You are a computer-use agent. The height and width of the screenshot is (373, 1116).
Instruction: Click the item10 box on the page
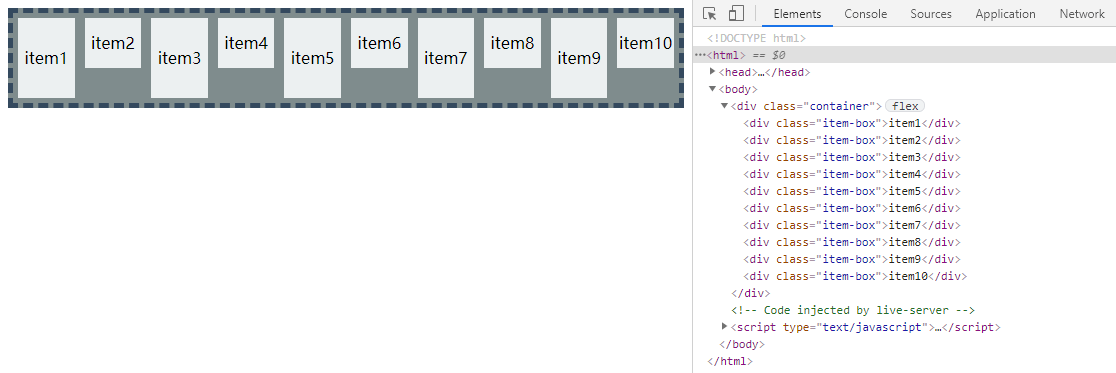coord(646,43)
